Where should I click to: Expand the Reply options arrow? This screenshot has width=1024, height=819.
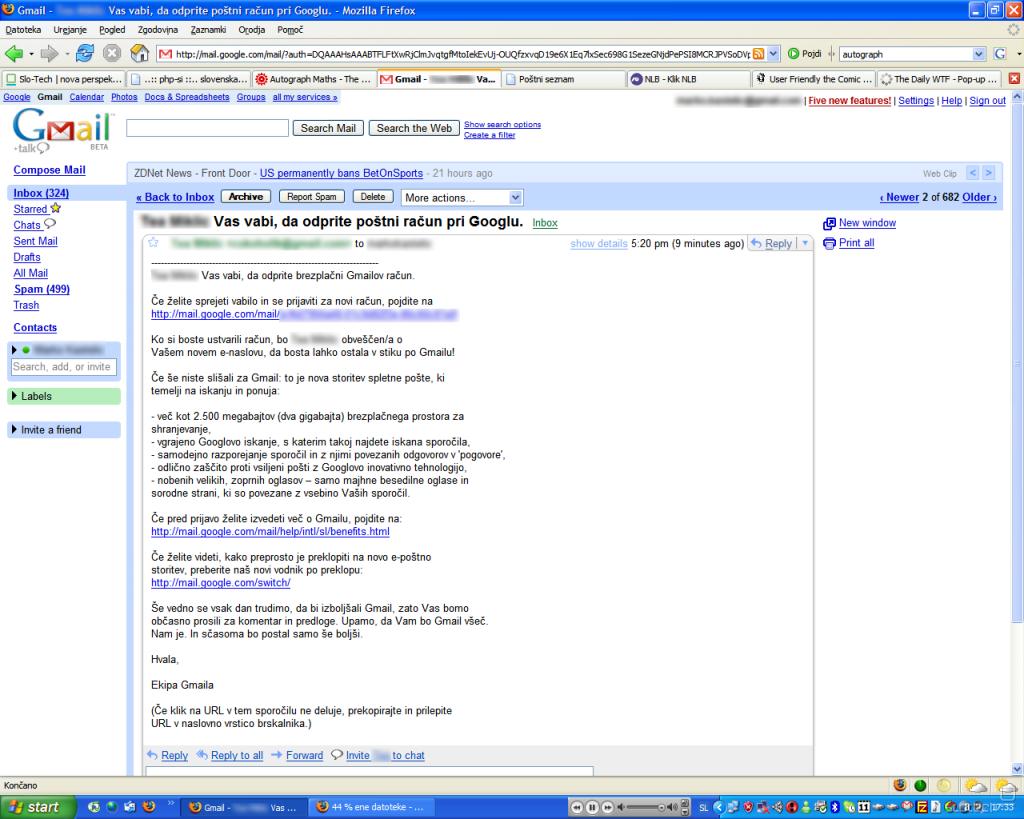click(x=804, y=244)
